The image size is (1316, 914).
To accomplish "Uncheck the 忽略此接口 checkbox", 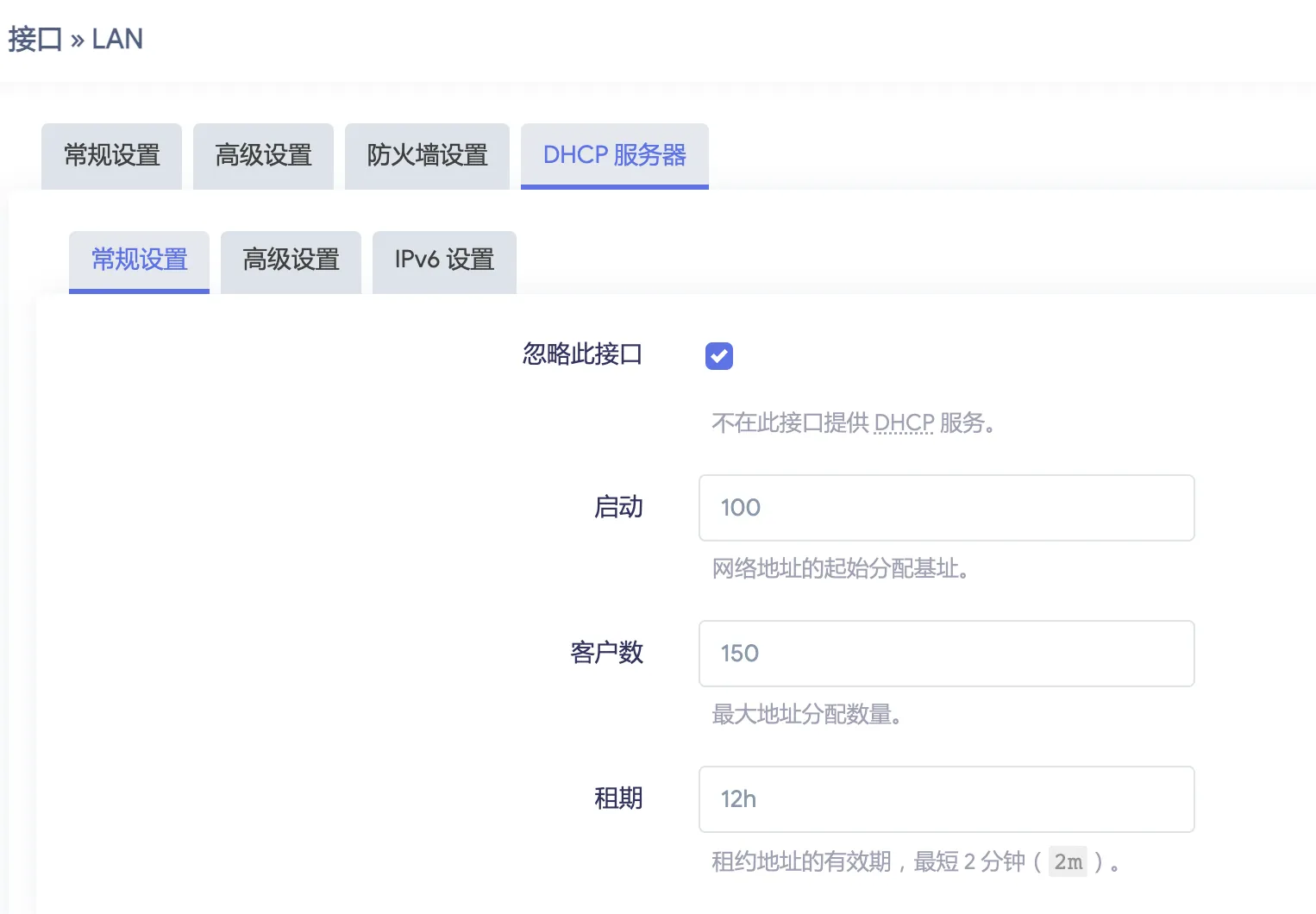I will point(719,356).
